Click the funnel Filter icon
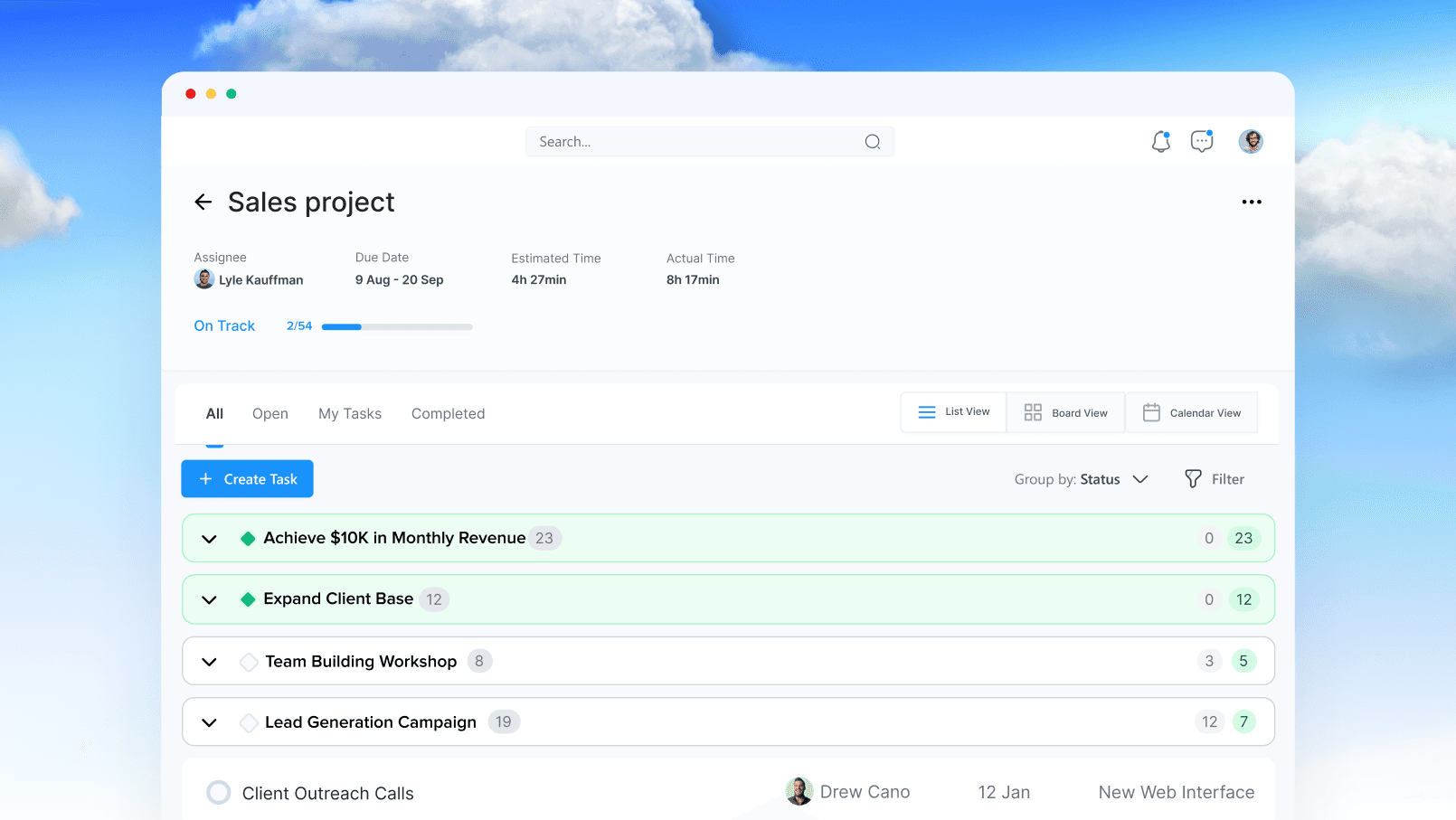 tap(1193, 479)
